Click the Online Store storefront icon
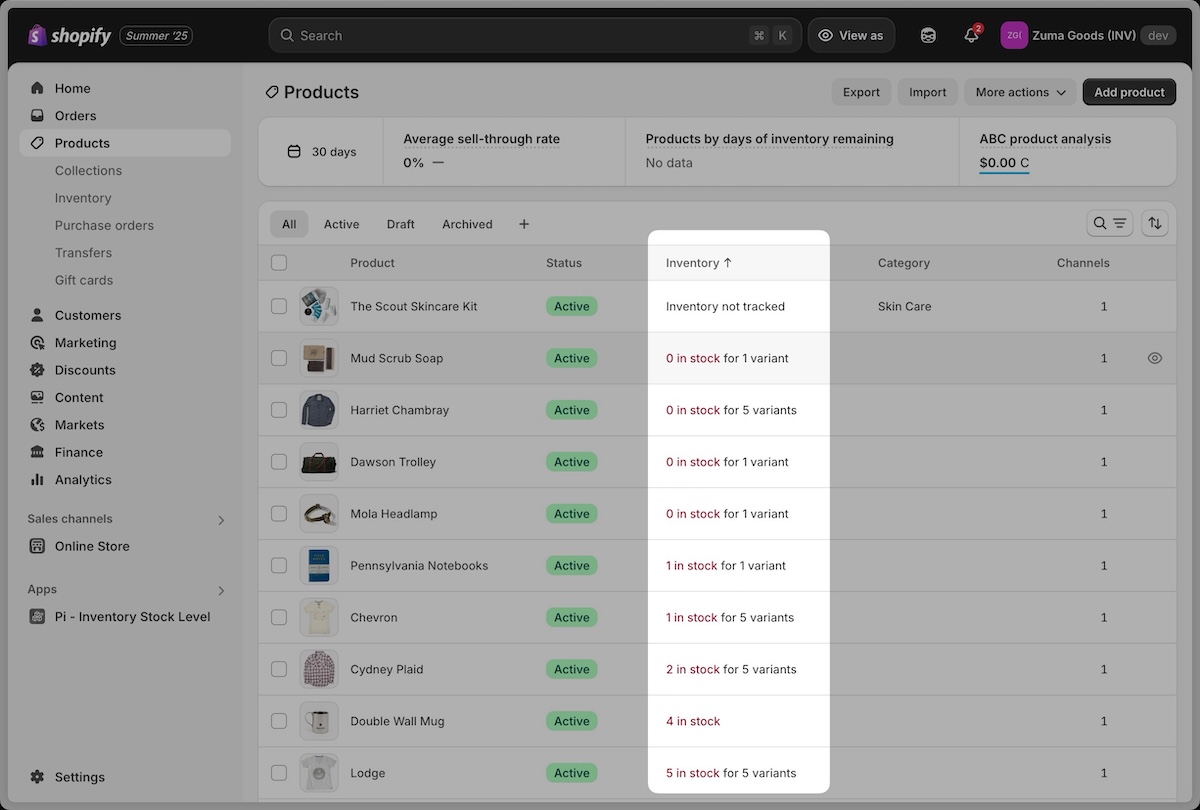This screenshot has height=810, width=1200. tap(37, 546)
